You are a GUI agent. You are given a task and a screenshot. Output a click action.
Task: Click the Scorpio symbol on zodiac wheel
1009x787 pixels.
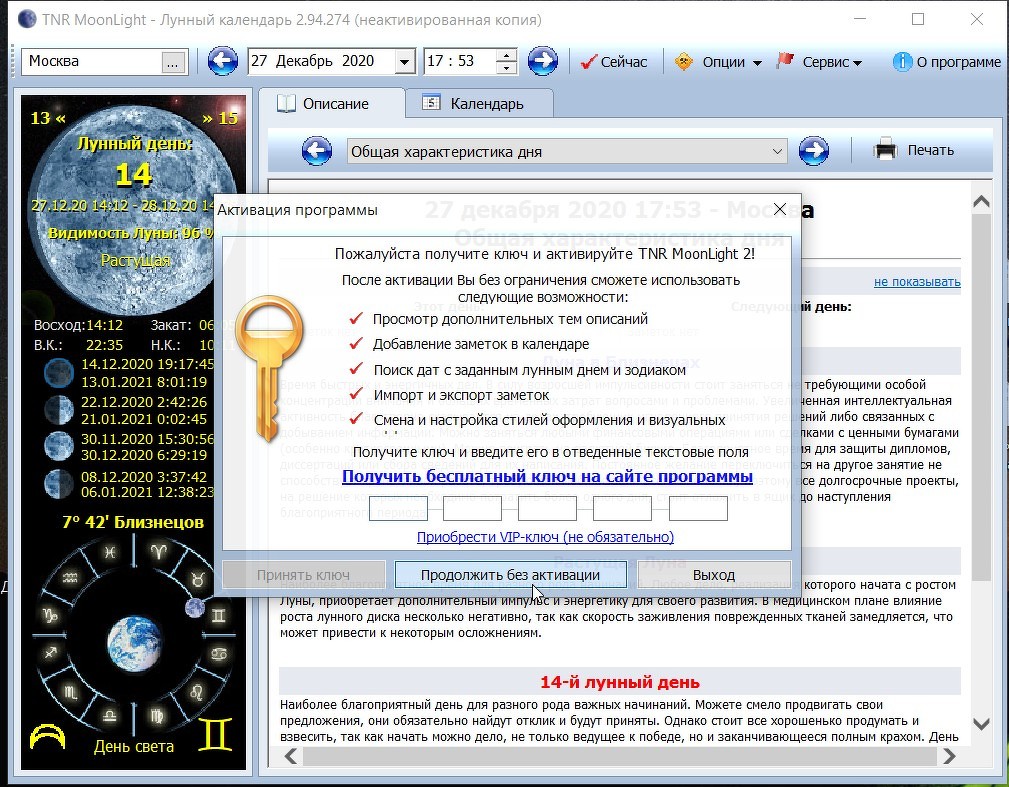click(71, 692)
